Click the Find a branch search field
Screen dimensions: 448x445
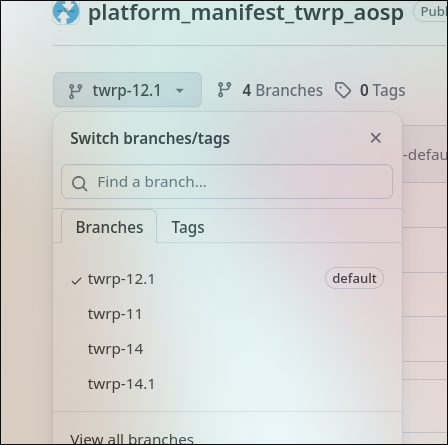coord(227,182)
